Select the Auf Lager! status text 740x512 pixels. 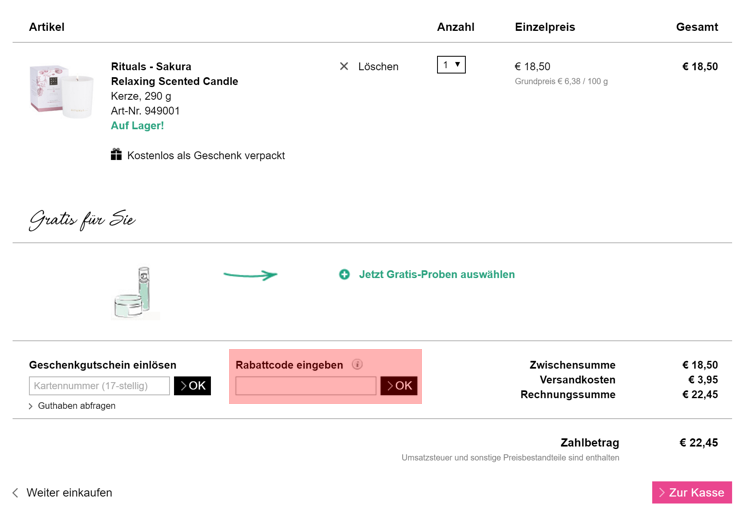137,126
